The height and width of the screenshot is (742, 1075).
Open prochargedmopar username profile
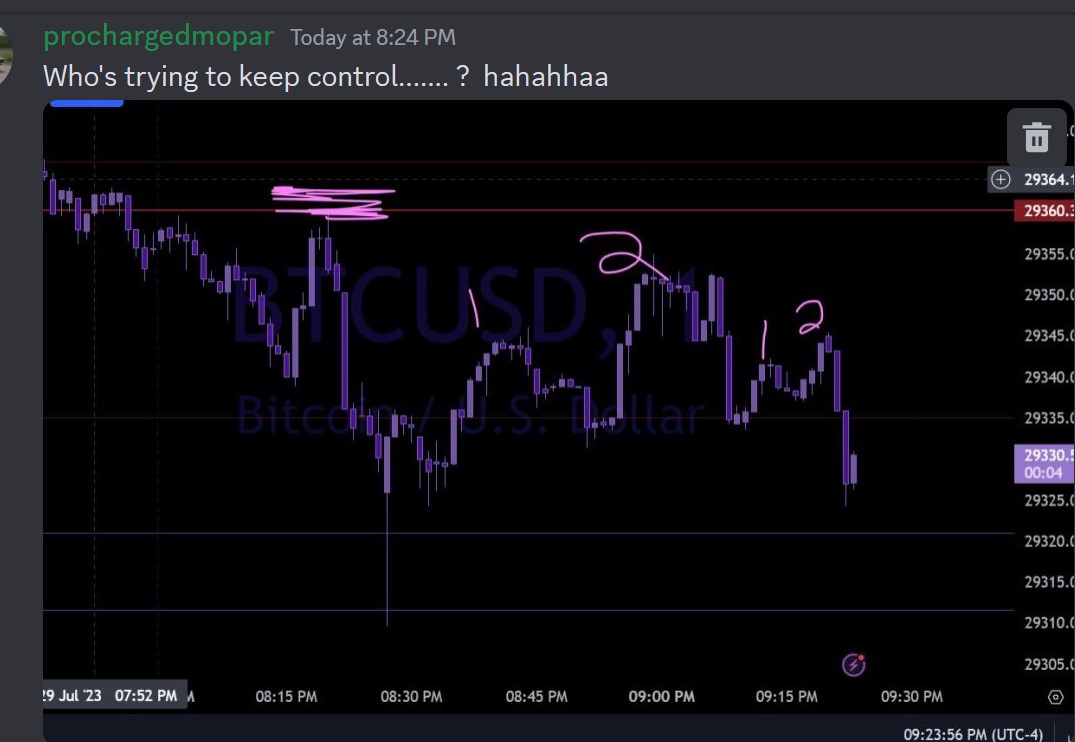(158, 36)
